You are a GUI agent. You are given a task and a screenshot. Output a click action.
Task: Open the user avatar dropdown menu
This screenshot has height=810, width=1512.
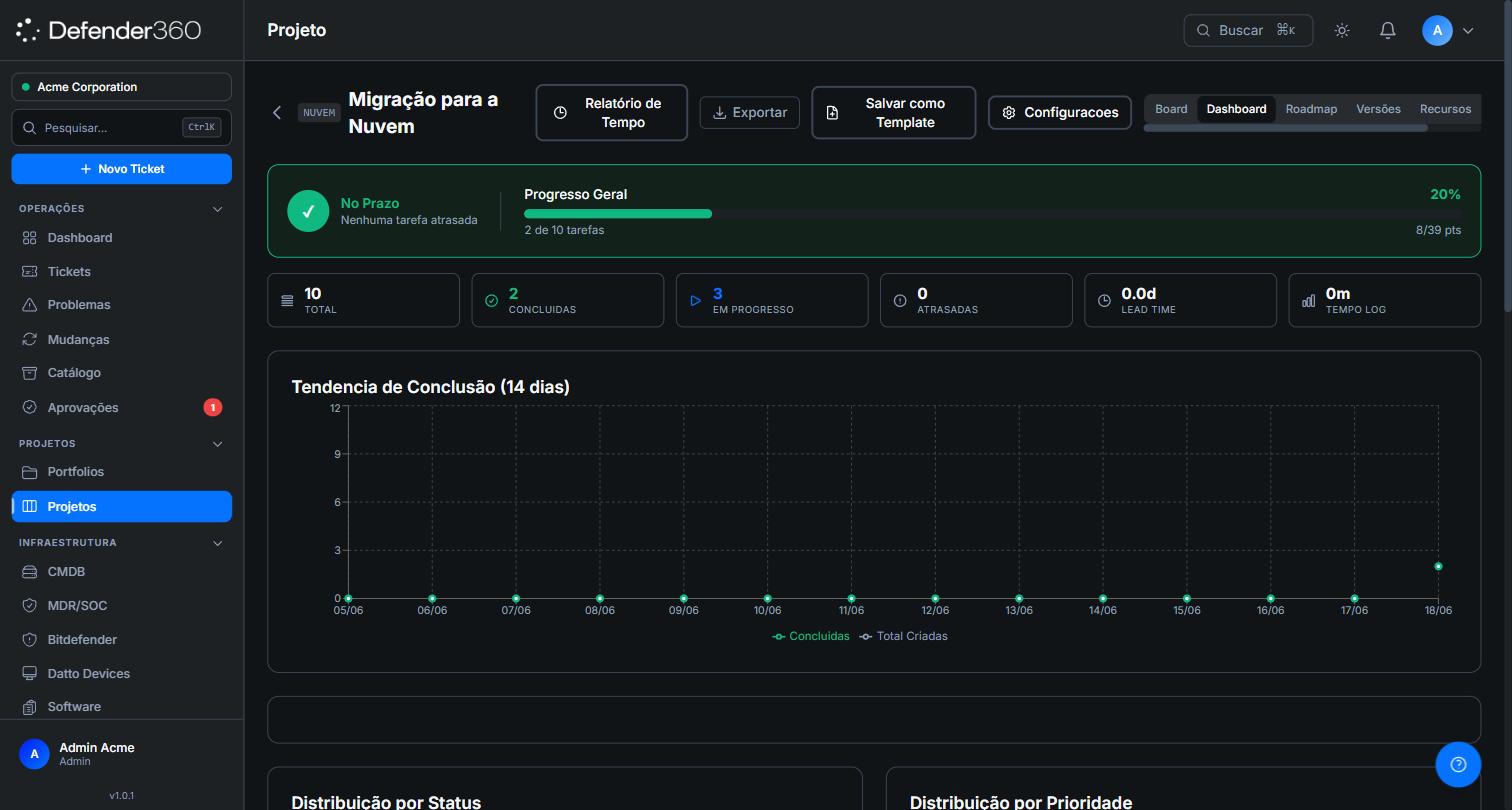pyautogui.click(x=1448, y=31)
